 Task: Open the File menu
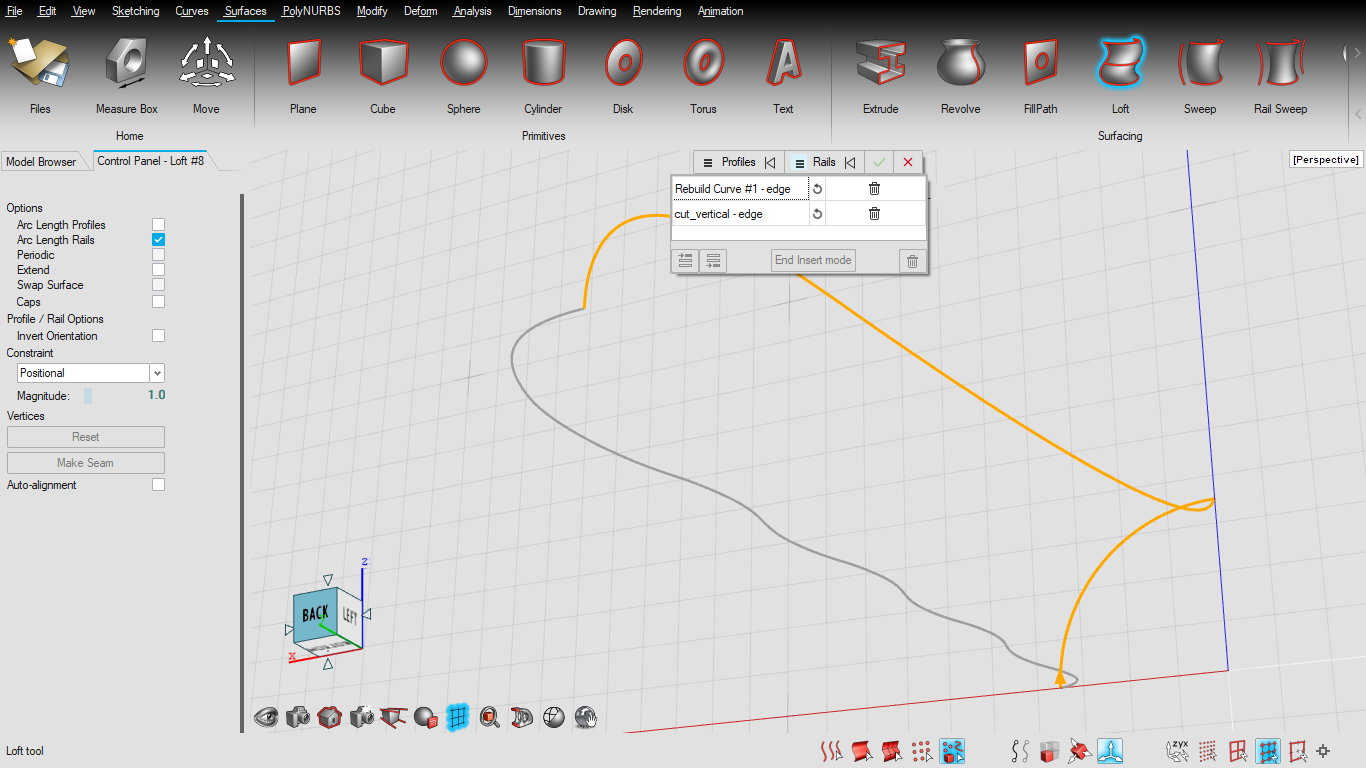14,11
